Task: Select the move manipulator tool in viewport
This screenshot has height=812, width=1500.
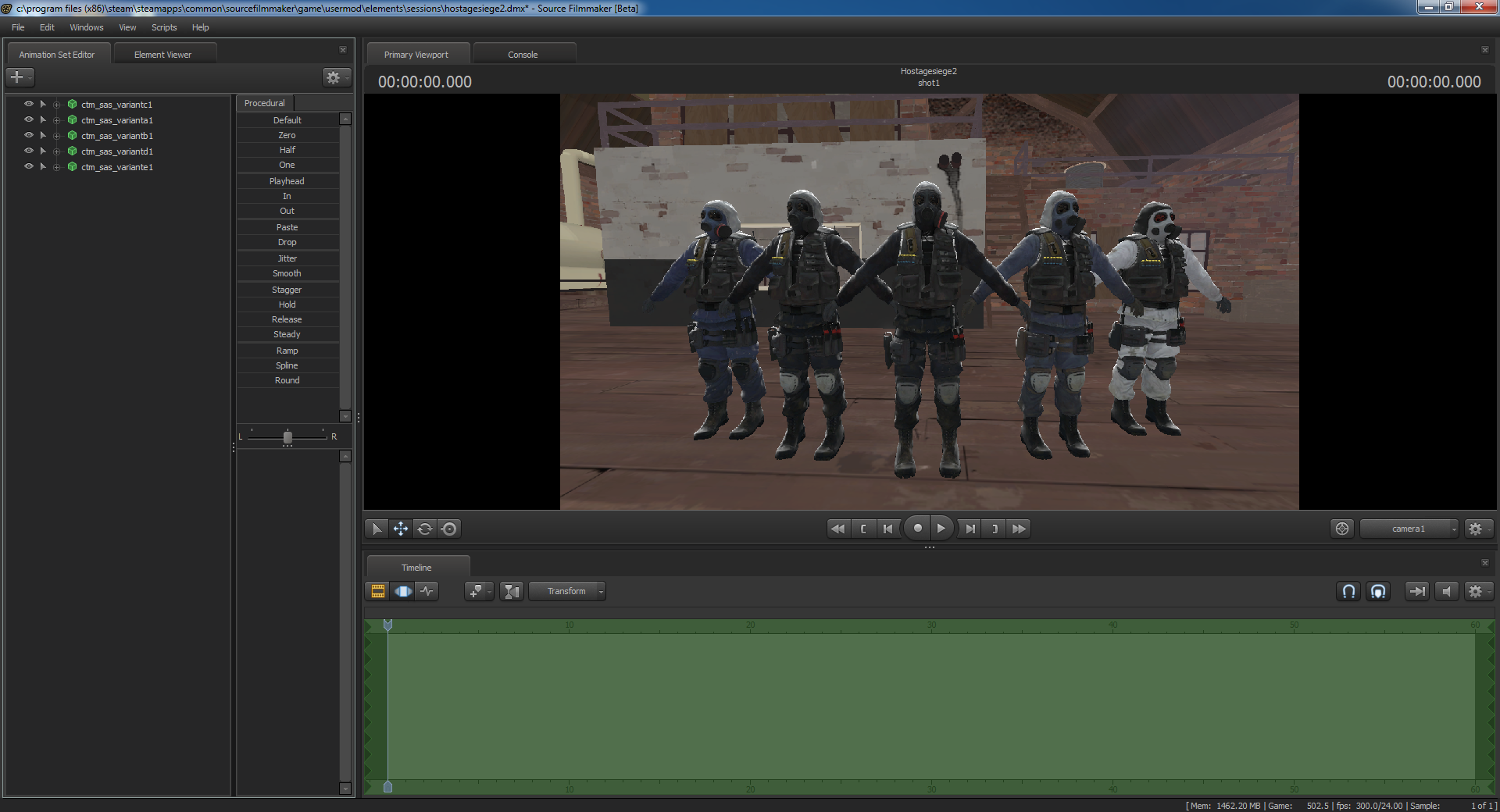Action: point(401,529)
